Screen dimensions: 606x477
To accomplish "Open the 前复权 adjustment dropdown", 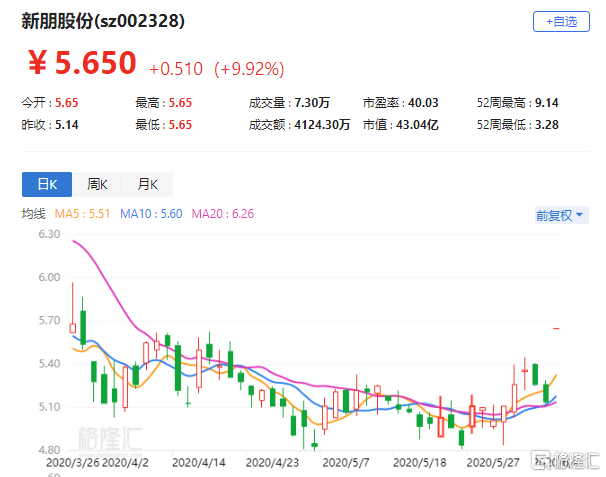I will click(562, 215).
